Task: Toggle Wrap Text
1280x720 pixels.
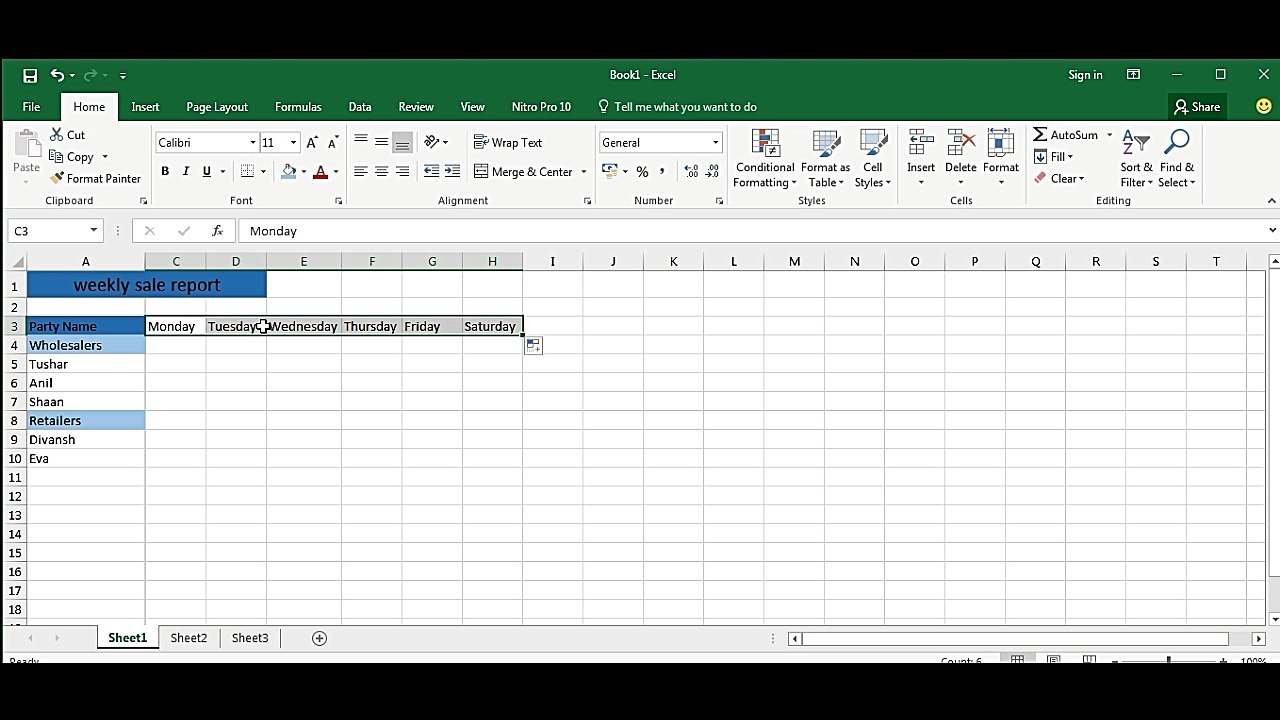Action: pos(508,143)
